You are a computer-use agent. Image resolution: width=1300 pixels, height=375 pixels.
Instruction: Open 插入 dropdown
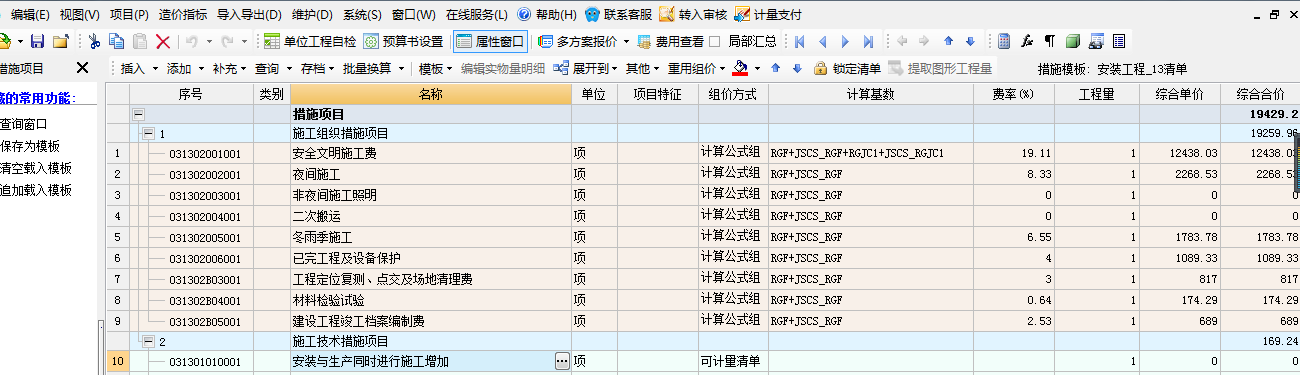point(138,68)
